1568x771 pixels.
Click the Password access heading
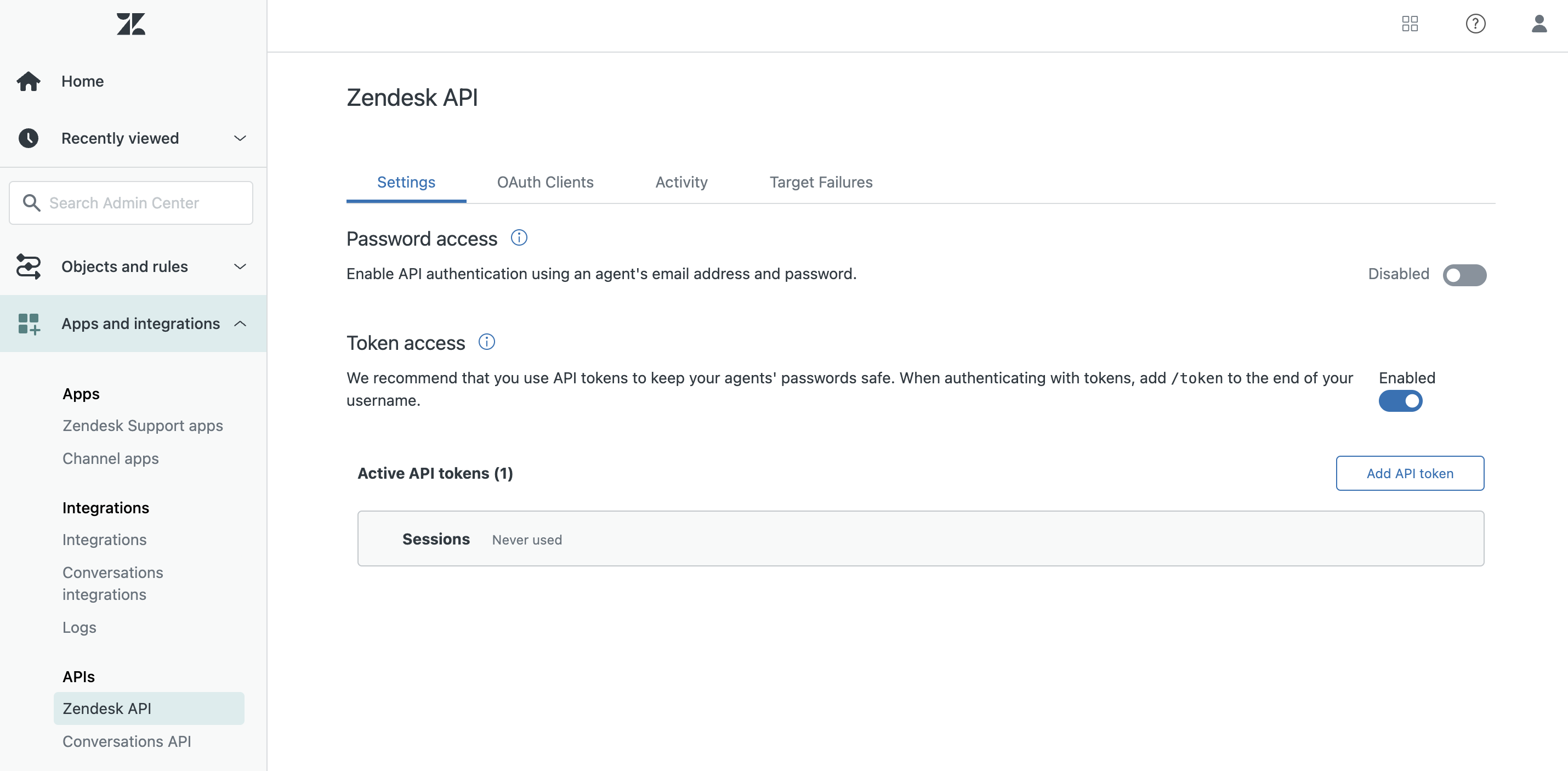coord(422,239)
